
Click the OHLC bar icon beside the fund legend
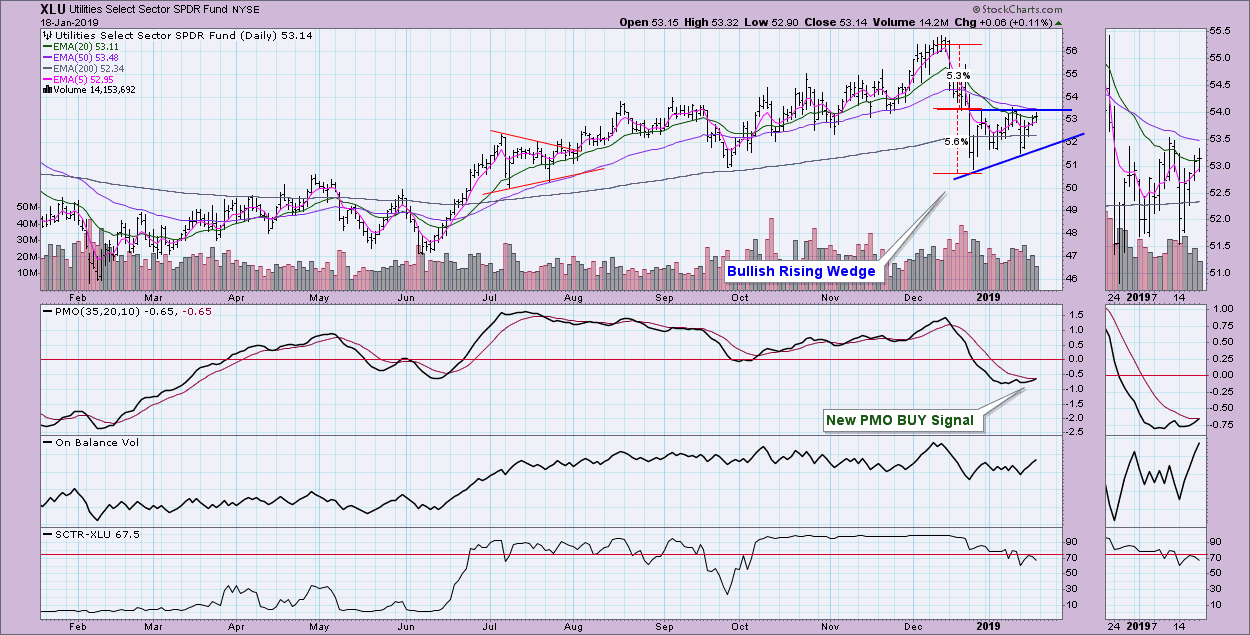47,34
